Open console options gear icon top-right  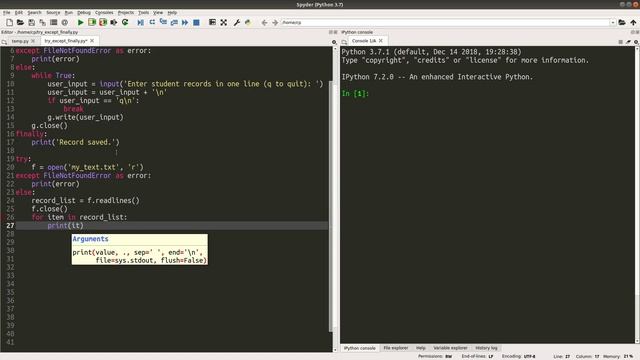(x=636, y=42)
